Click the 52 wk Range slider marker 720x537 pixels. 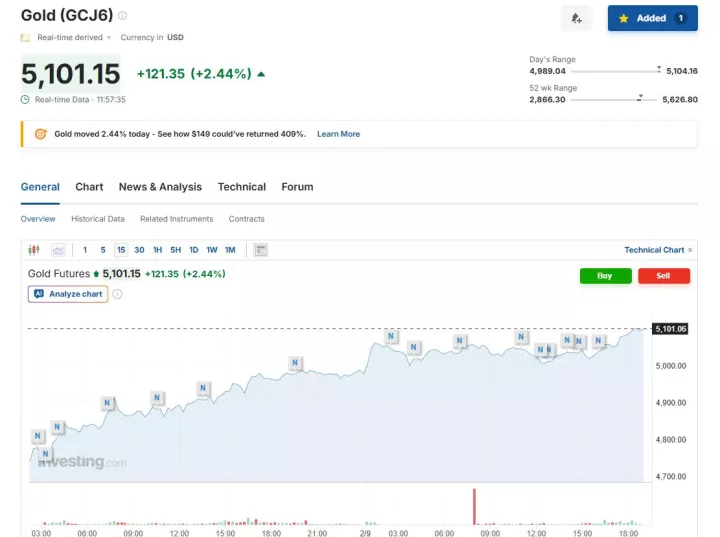(x=639, y=98)
